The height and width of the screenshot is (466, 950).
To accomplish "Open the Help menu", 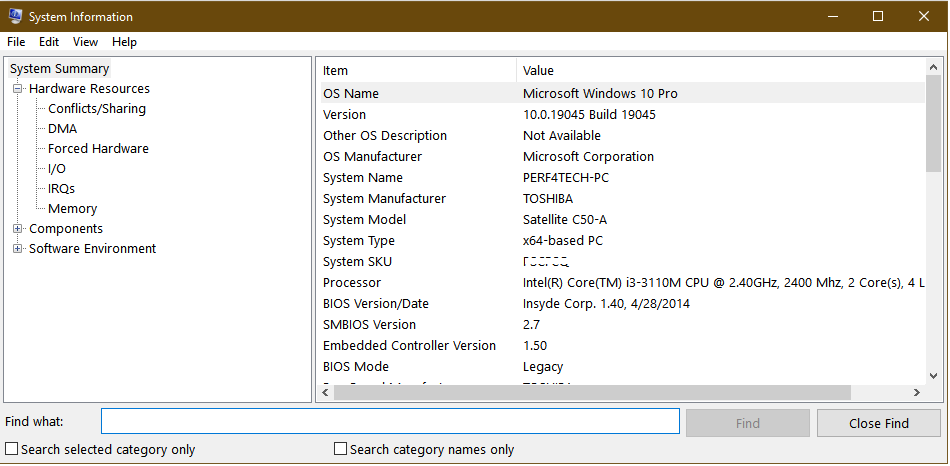I will pyautogui.click(x=124, y=42).
